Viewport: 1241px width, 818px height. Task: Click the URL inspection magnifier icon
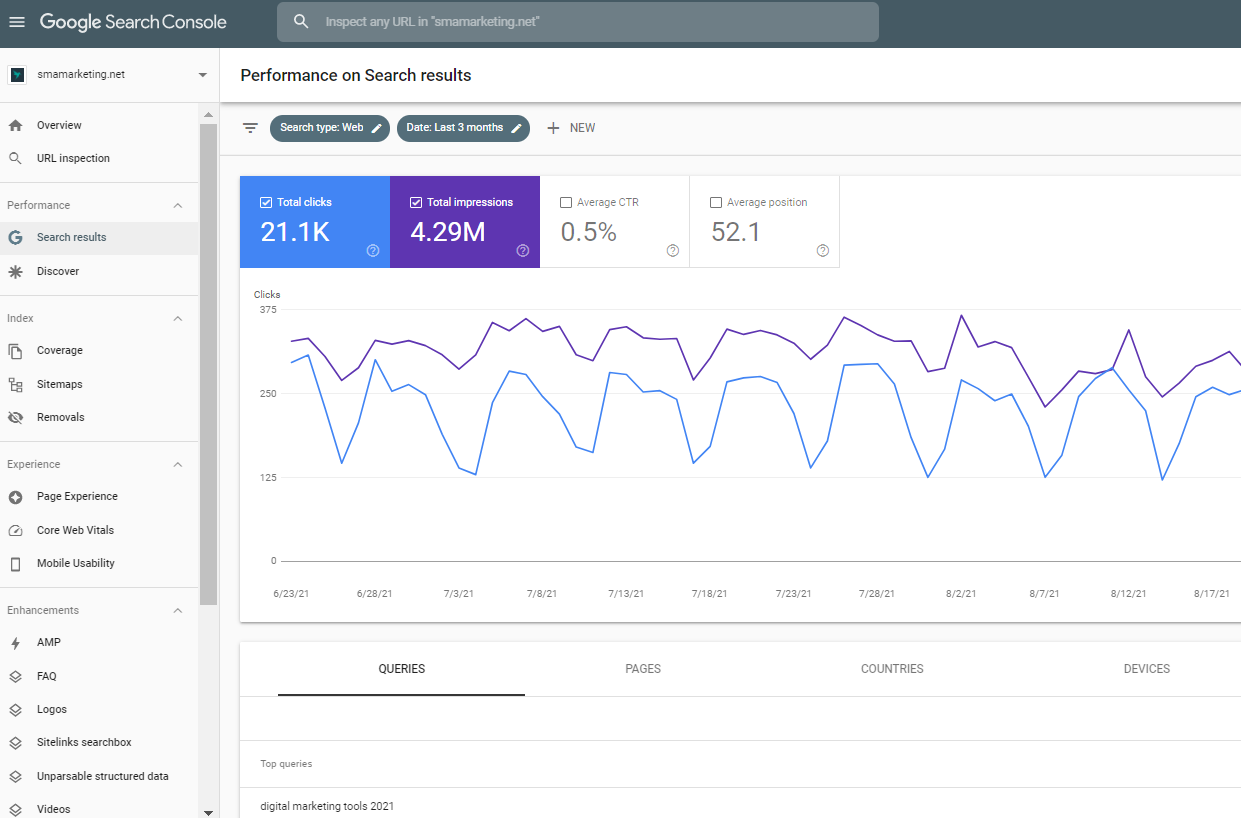15,158
